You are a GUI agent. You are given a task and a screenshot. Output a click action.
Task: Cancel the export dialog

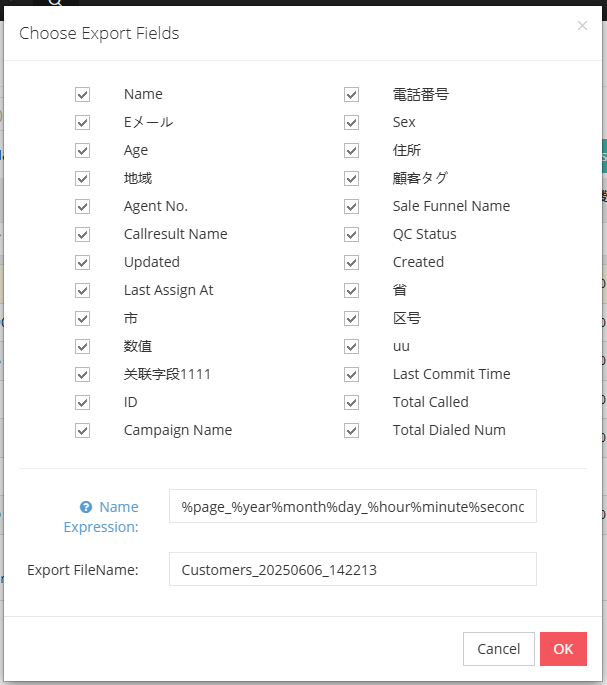coord(499,649)
